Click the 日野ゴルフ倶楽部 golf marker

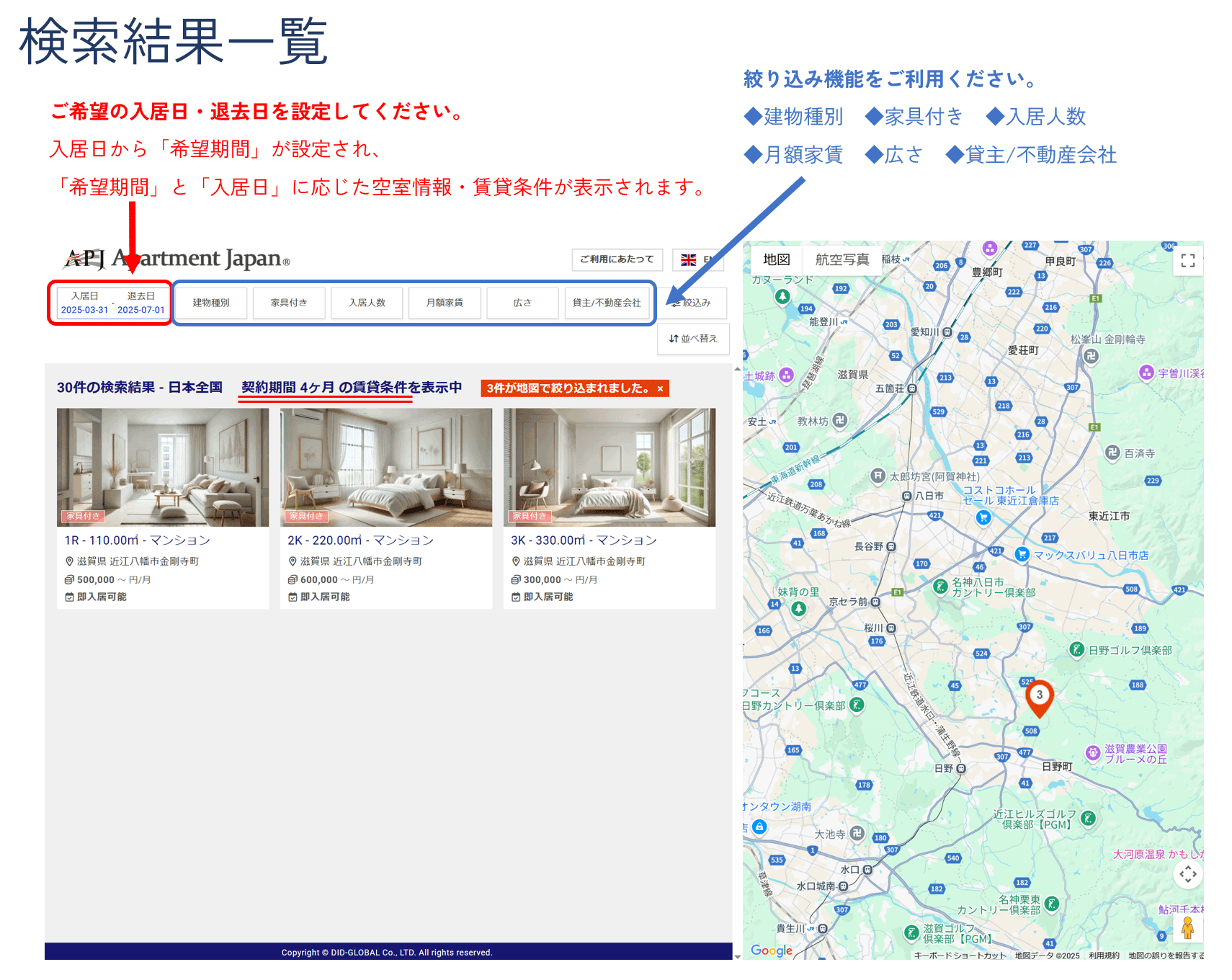point(1076,650)
